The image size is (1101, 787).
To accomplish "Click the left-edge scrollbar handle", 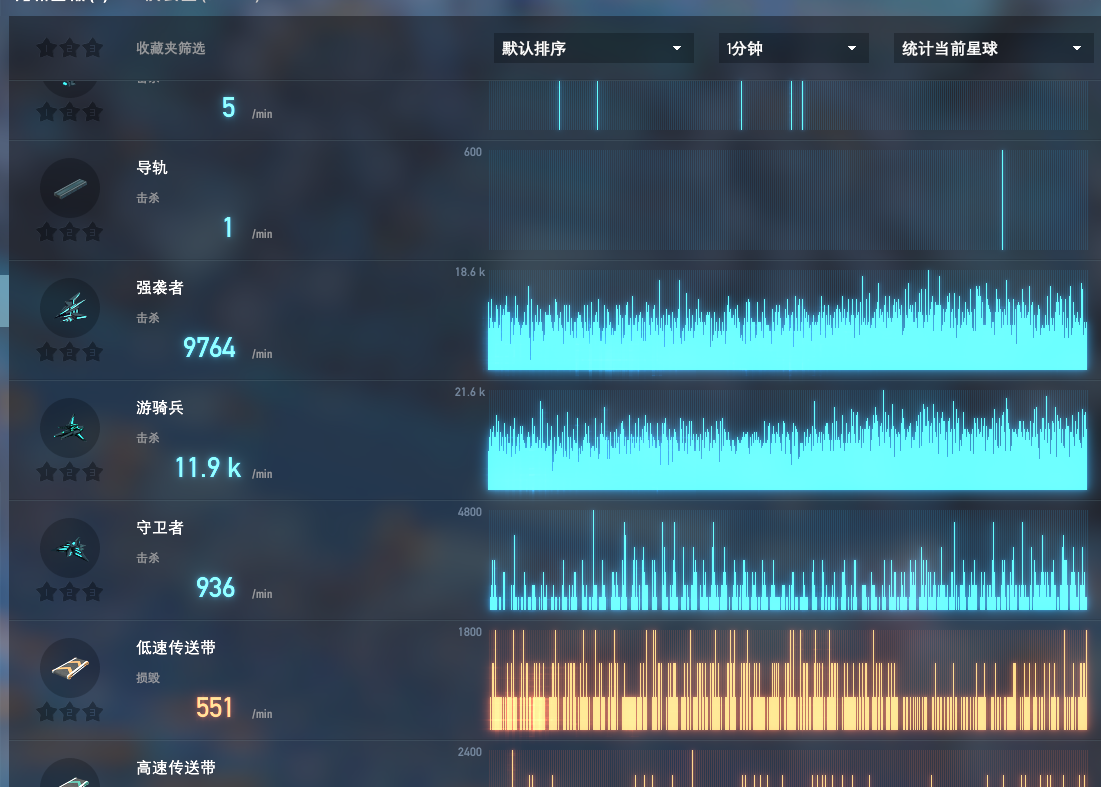I will click(4, 300).
